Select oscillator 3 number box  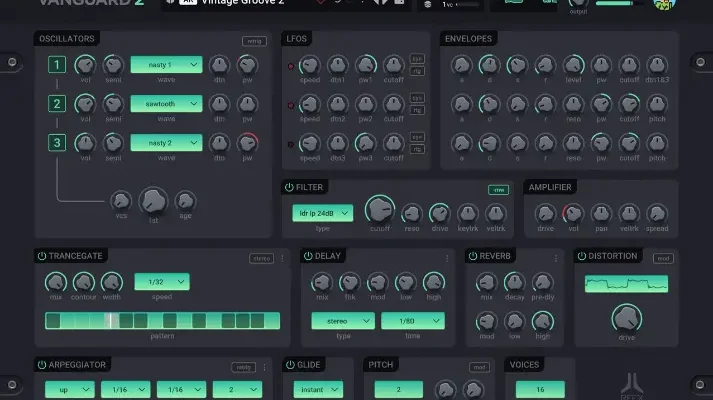click(58, 142)
